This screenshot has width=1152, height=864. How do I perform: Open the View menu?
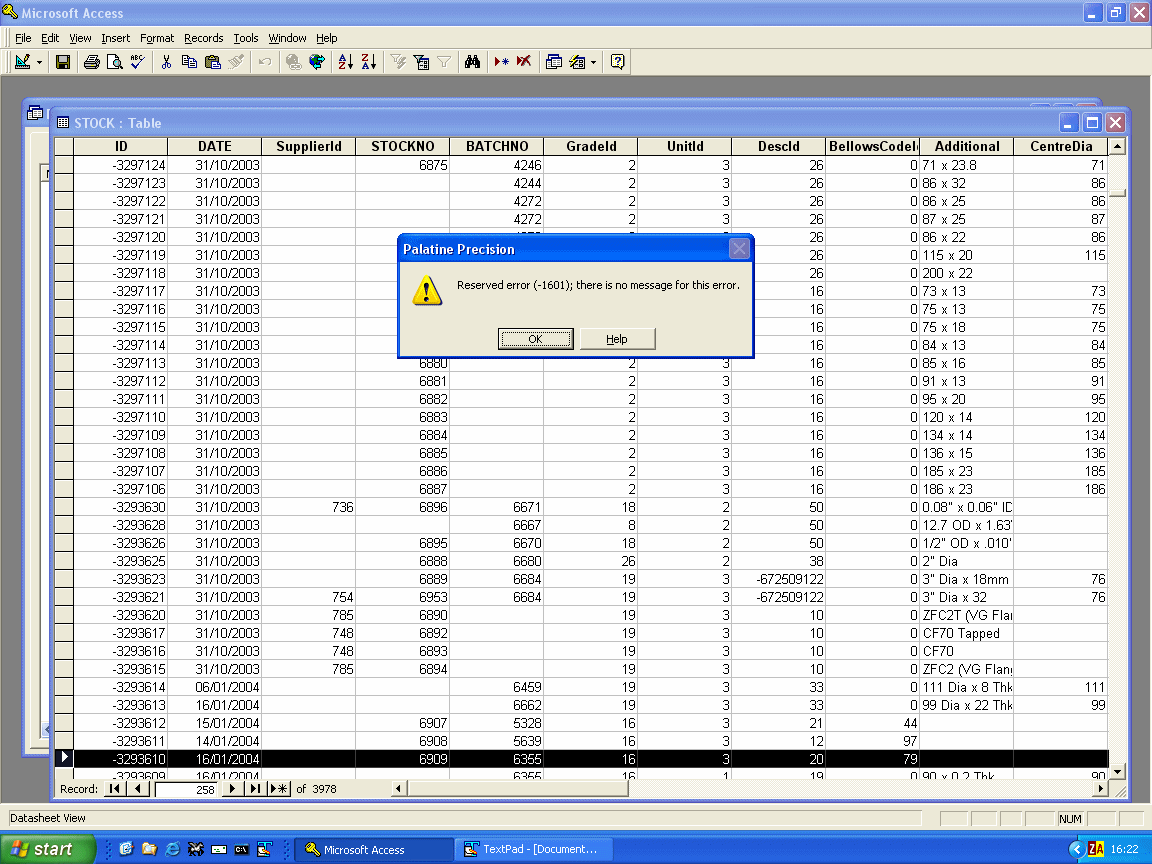(80, 38)
